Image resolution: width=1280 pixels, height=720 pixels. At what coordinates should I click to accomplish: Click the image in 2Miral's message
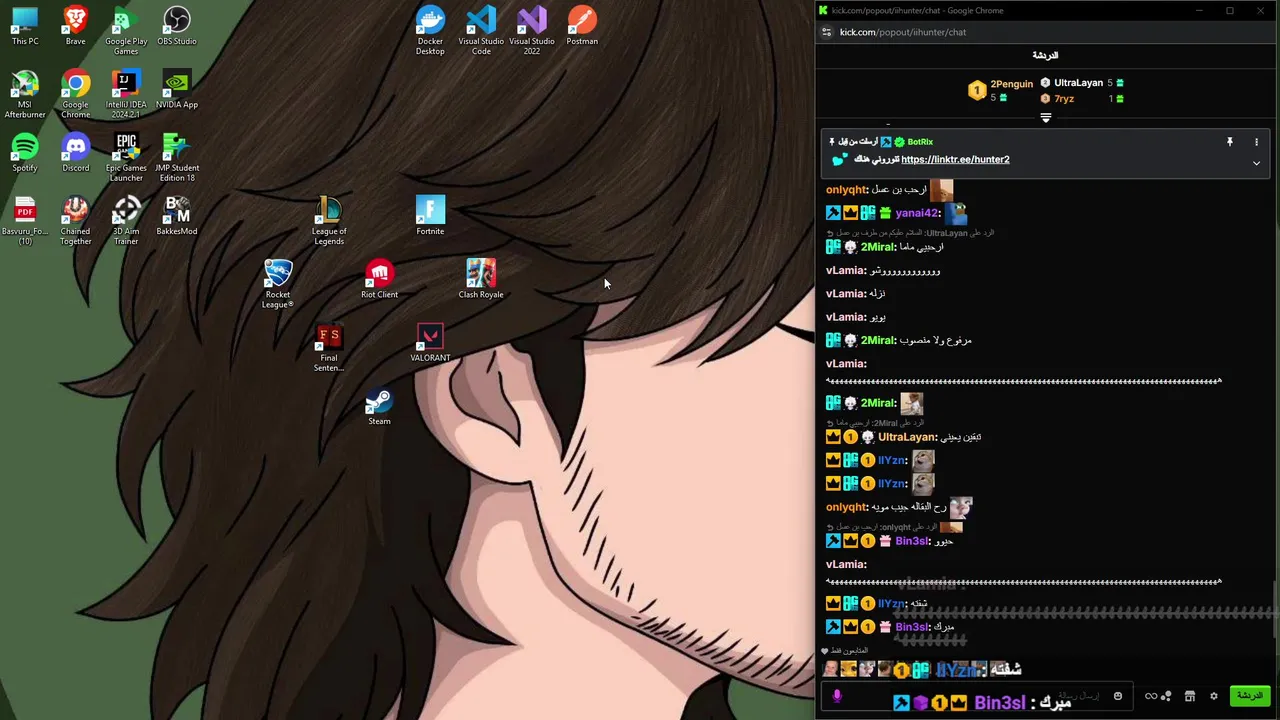(912, 403)
